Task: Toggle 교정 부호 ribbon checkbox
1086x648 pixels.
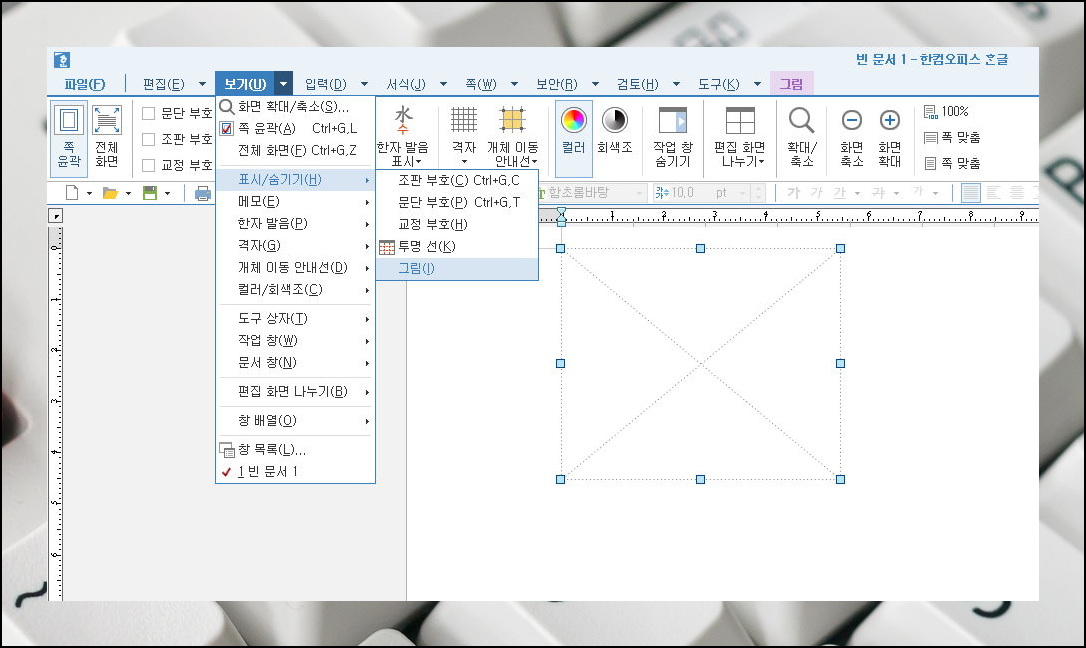Action: pos(148,165)
